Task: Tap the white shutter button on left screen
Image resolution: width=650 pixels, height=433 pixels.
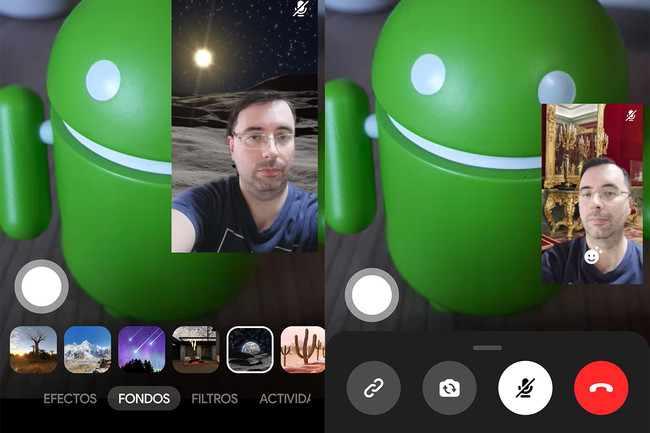Action: coord(41,286)
